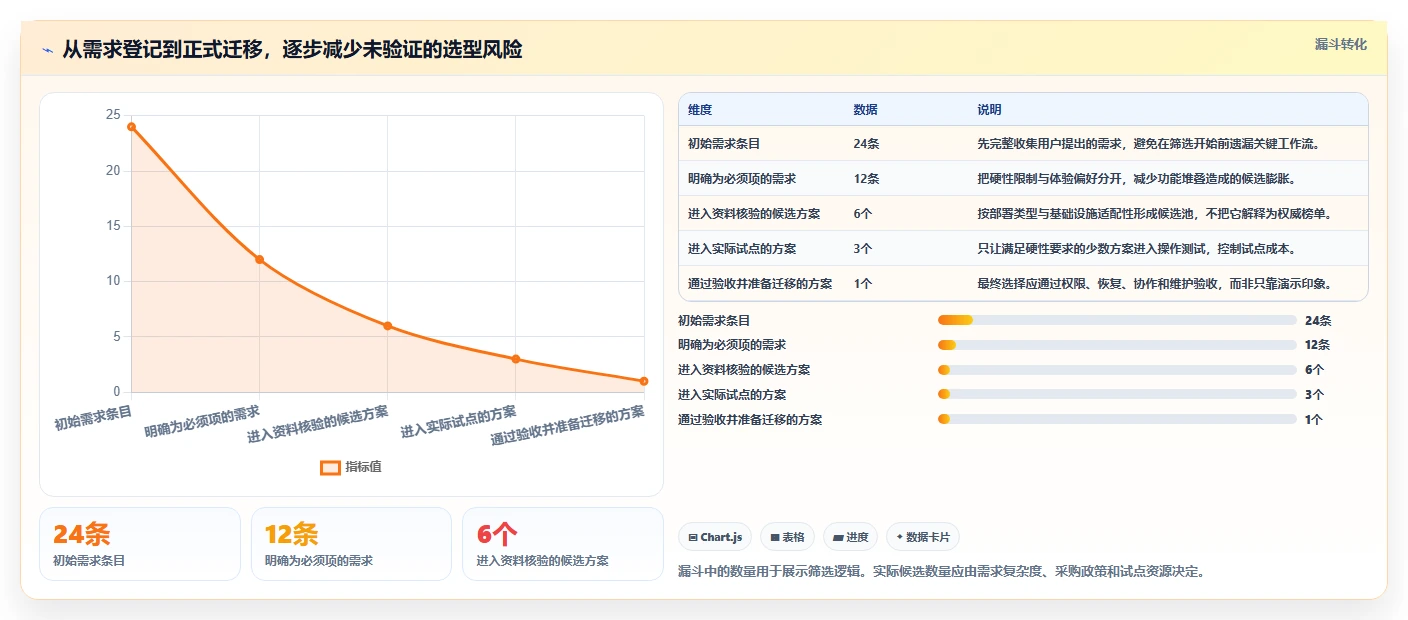Click the 指标值 legend label

click(x=363, y=467)
